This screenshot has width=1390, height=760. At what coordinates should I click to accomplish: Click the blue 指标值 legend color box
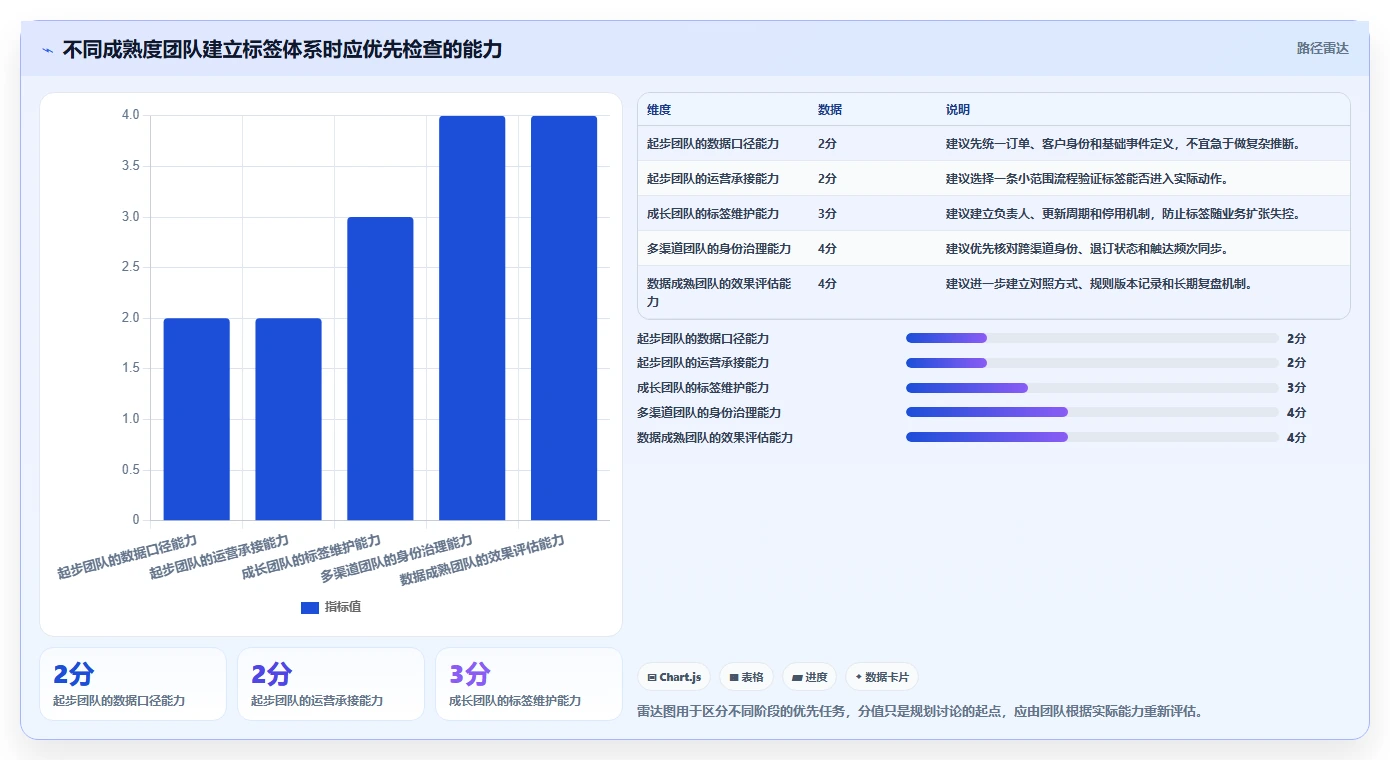click(x=310, y=607)
